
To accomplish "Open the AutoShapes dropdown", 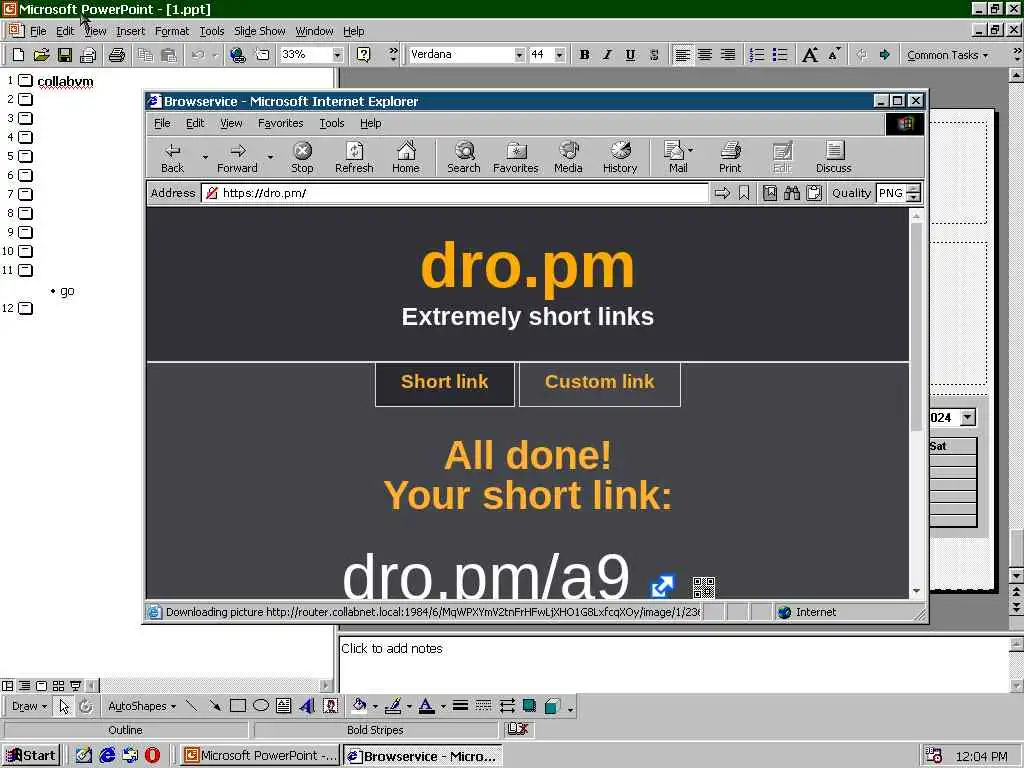I will [142, 706].
